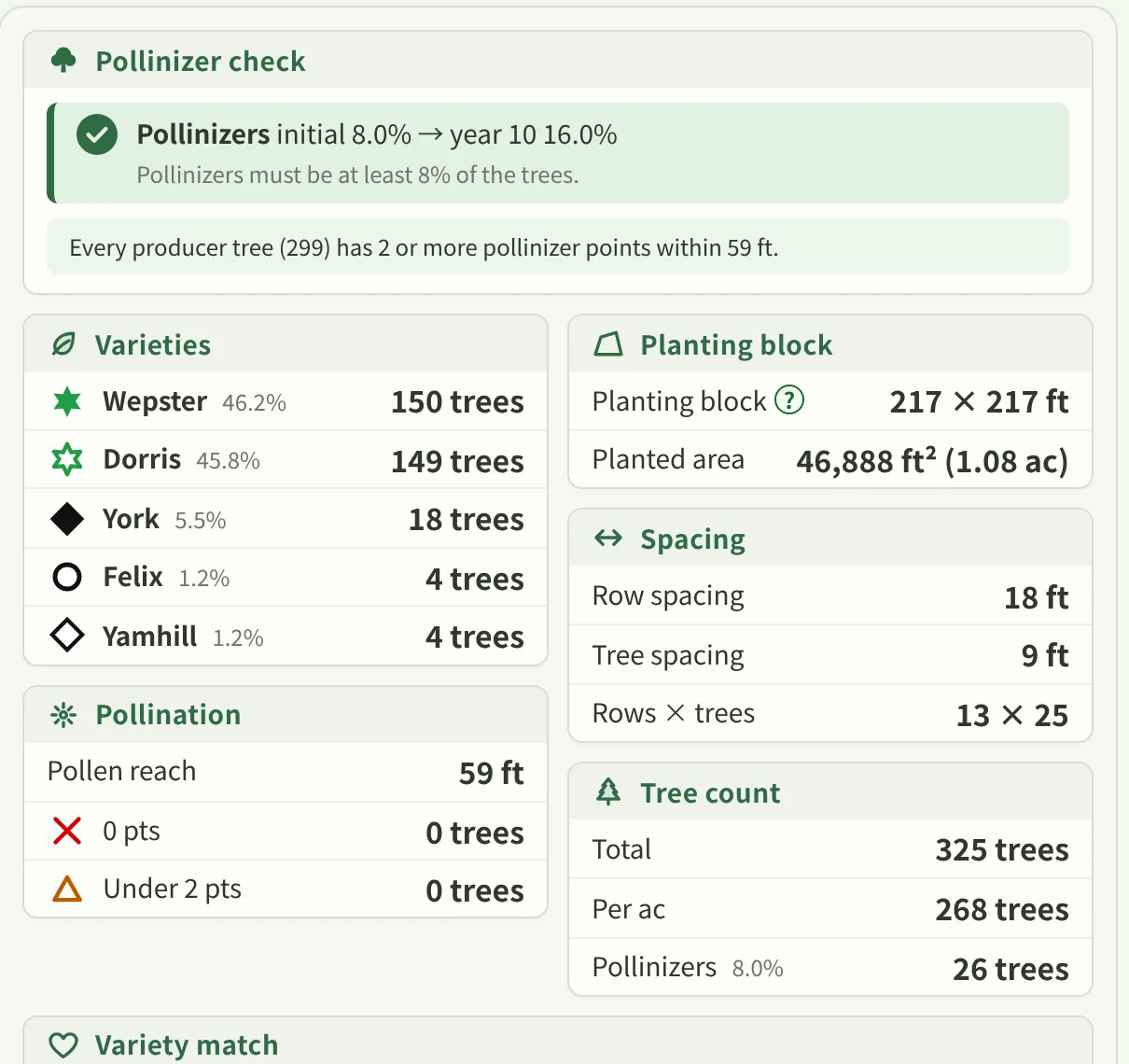Viewport: 1129px width, 1064px height.
Task: Click the Spacing section heading
Action: coord(693,539)
